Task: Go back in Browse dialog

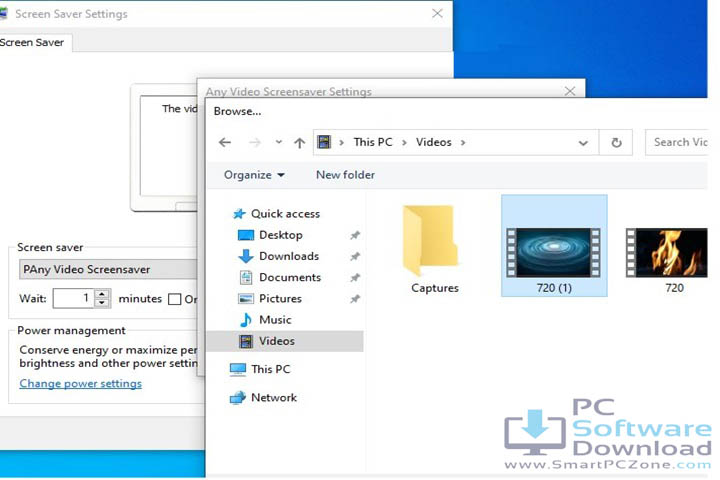Action: (x=225, y=142)
